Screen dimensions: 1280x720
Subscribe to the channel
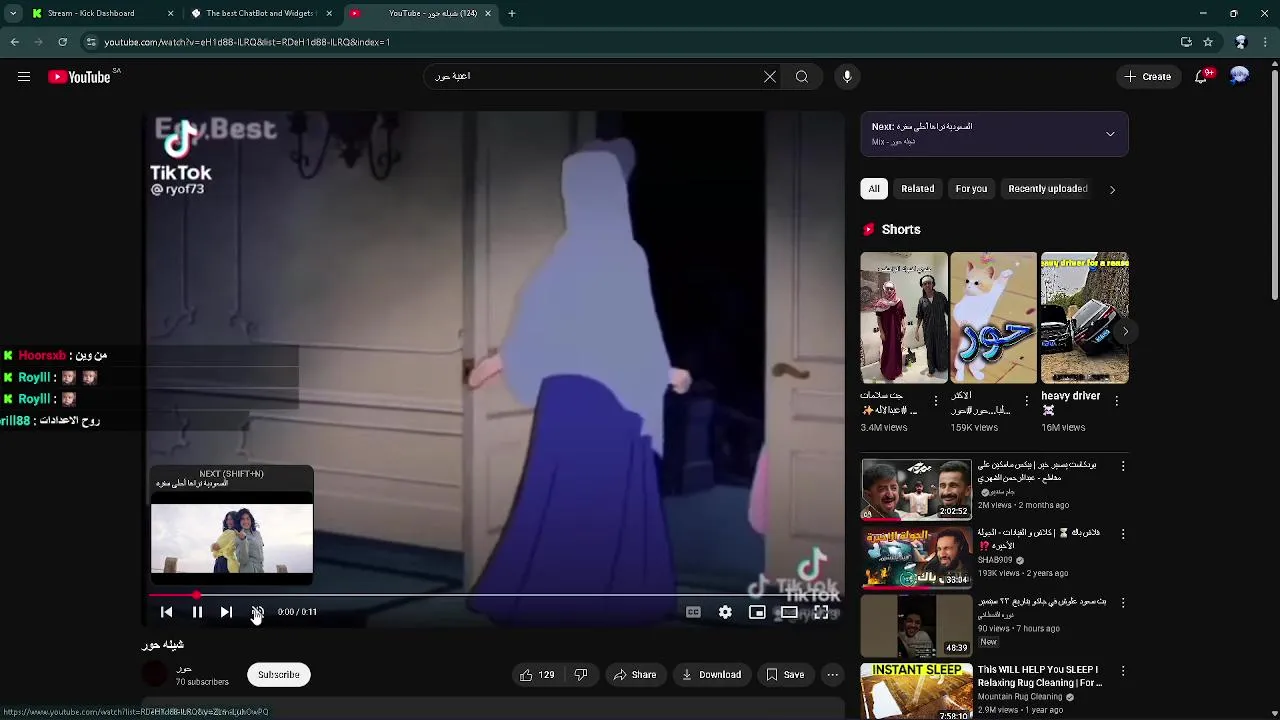click(x=279, y=675)
